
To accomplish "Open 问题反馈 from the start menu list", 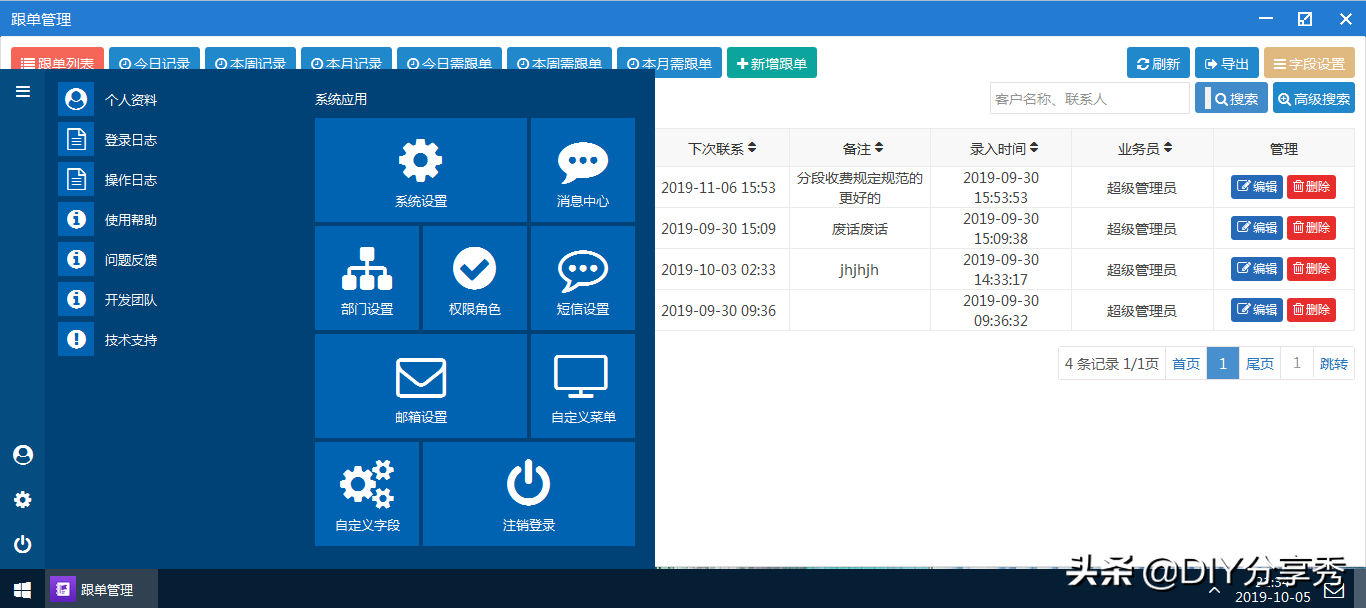I will coord(108,260).
